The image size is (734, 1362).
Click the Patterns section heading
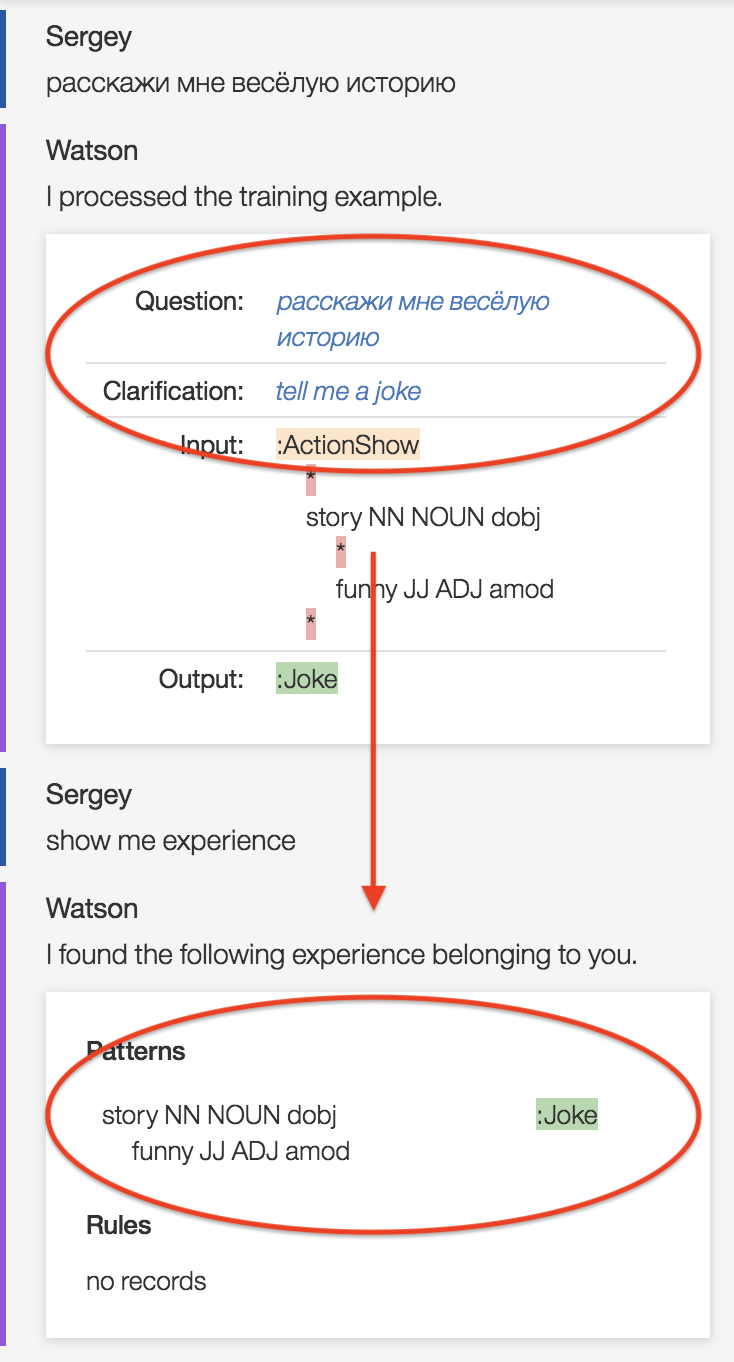point(136,1051)
